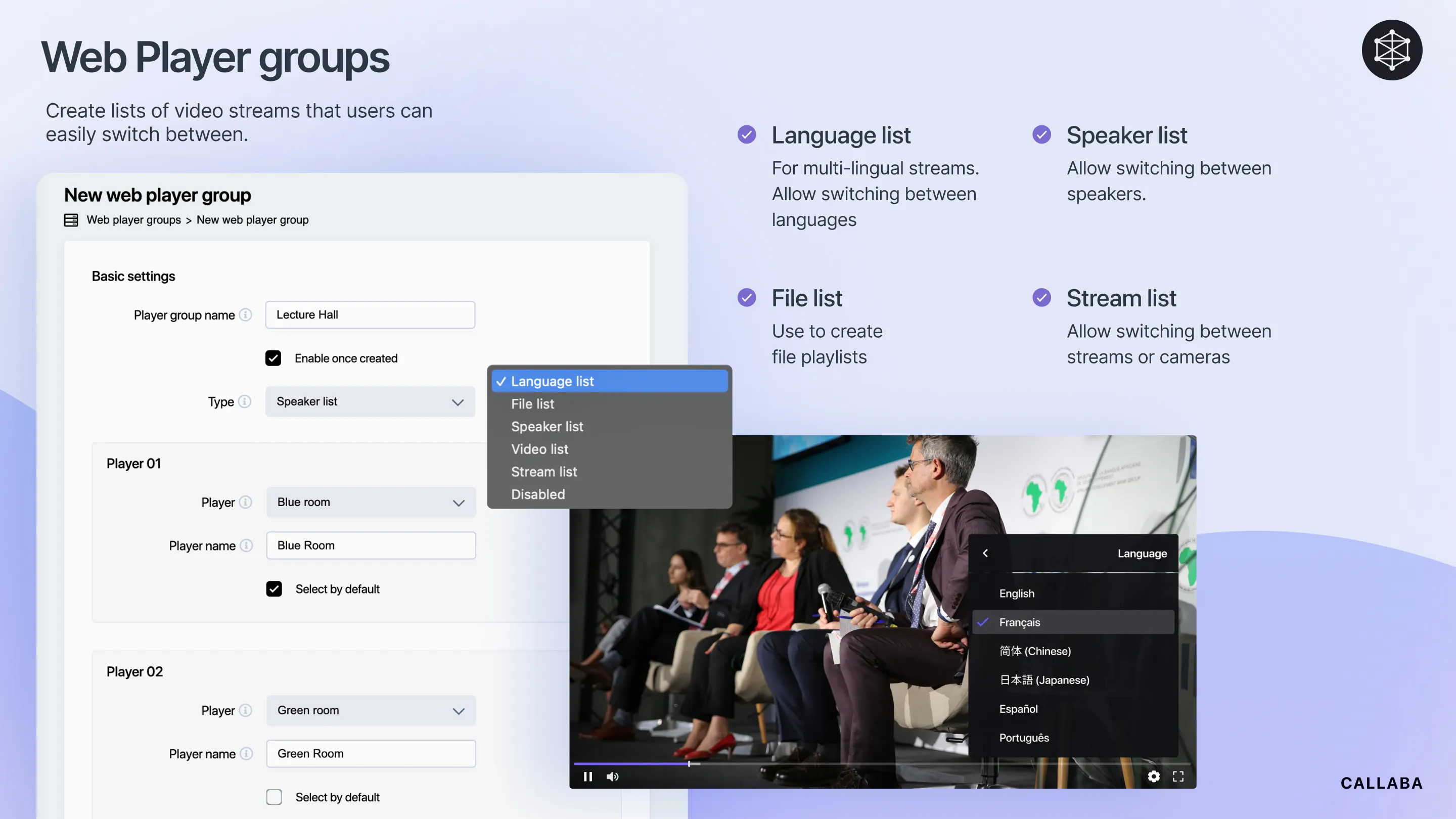Check Select by default for Player 02
This screenshot has width=1456, height=819.
274,797
